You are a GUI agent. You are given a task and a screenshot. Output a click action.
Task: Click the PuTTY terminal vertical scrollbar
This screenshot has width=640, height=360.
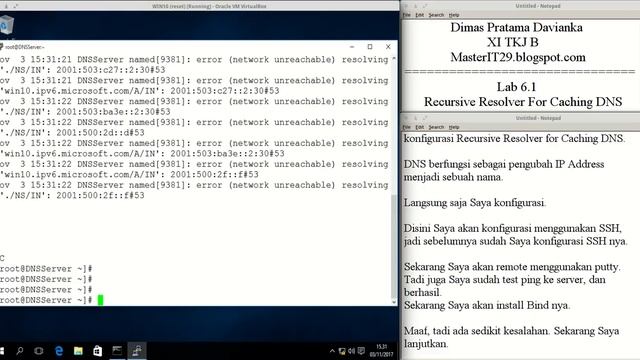(x=394, y=180)
